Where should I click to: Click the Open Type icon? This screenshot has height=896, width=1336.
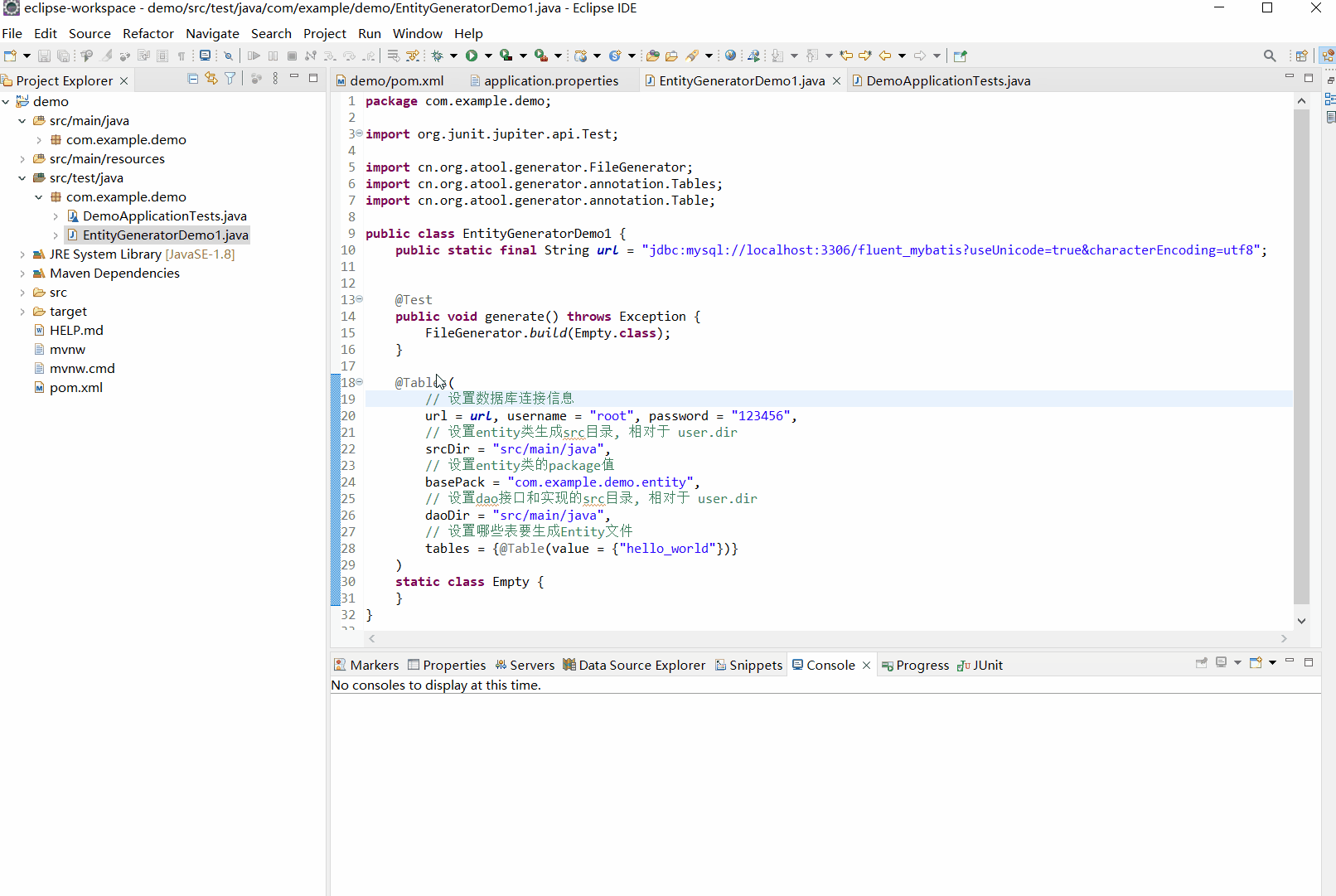pyautogui.click(x=653, y=56)
